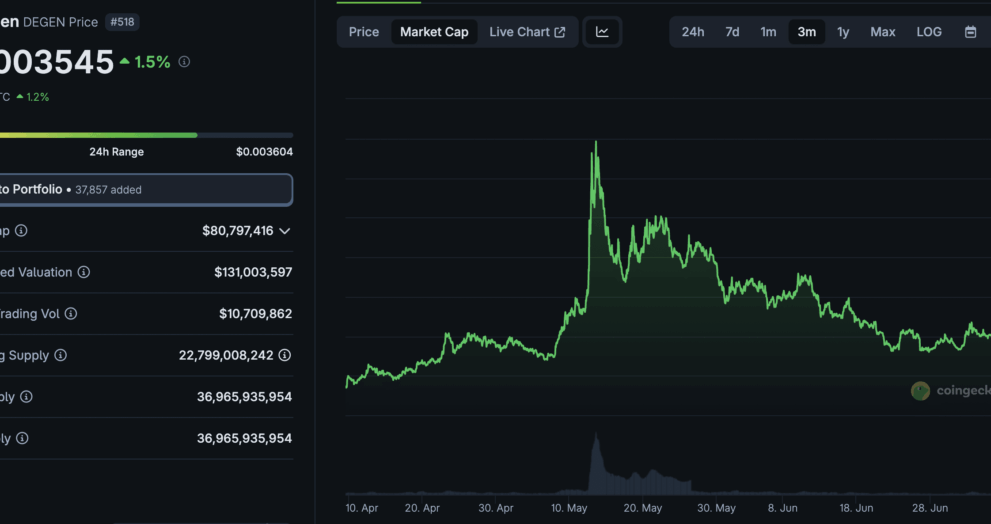Click info icon next to 1.5% change
Screen dimensions: 991x524
point(184,62)
